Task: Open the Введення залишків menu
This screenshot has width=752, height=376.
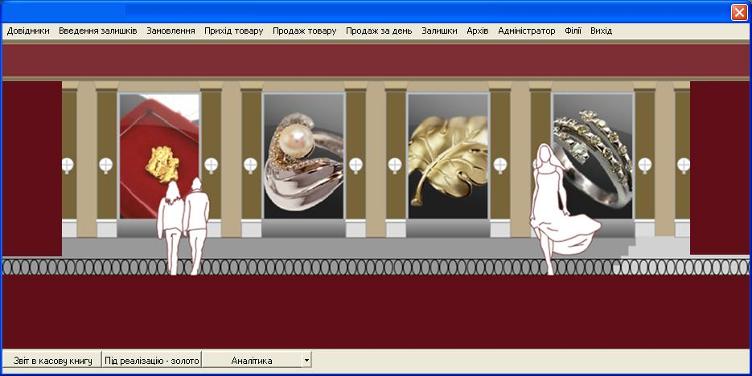Action: [x=98, y=31]
